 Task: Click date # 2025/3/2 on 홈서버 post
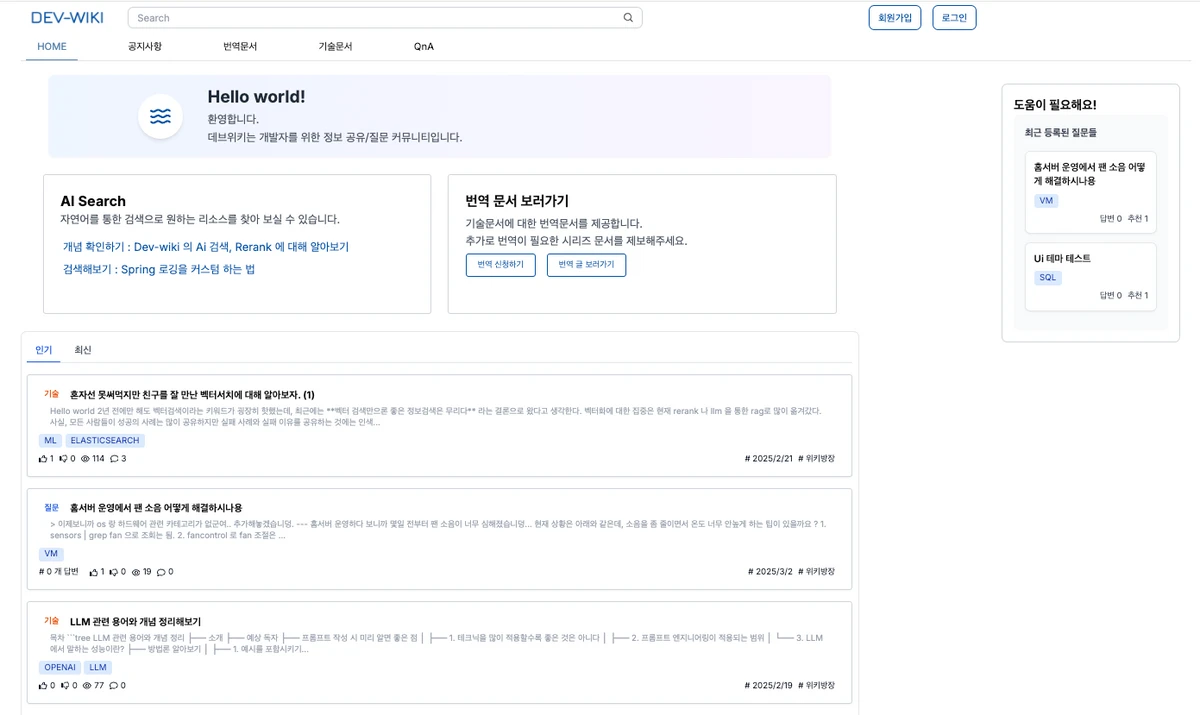click(x=770, y=572)
